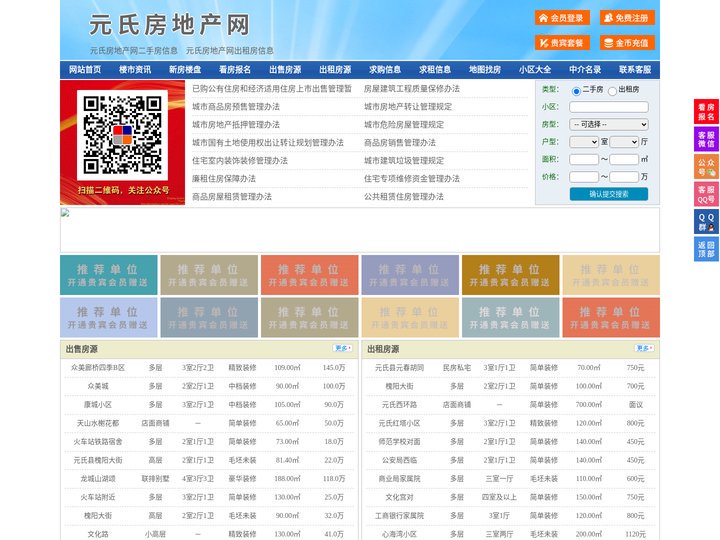Open 出售房源 navigation item

click(x=285, y=70)
